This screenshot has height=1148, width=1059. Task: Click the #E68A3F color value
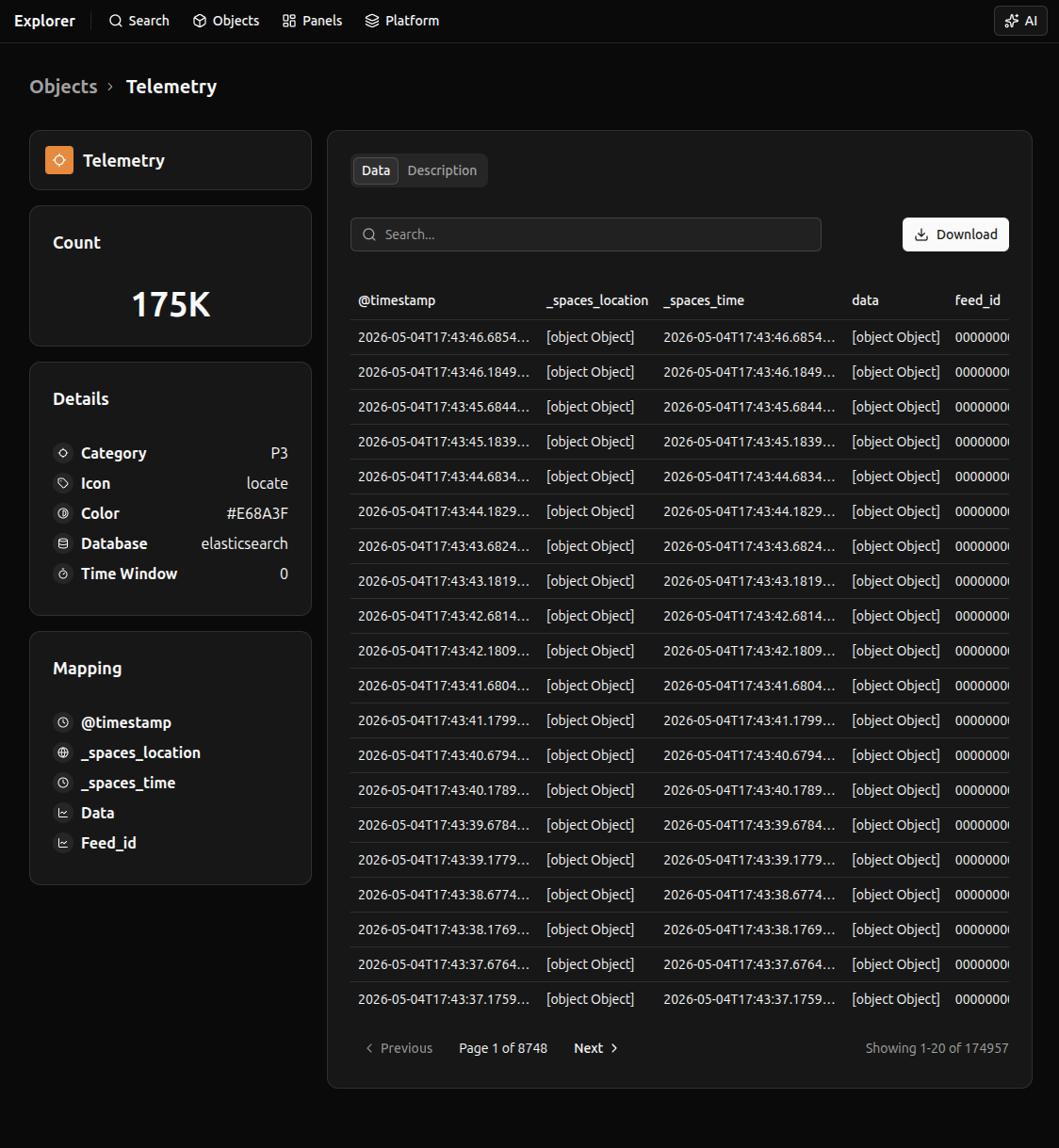pos(257,513)
